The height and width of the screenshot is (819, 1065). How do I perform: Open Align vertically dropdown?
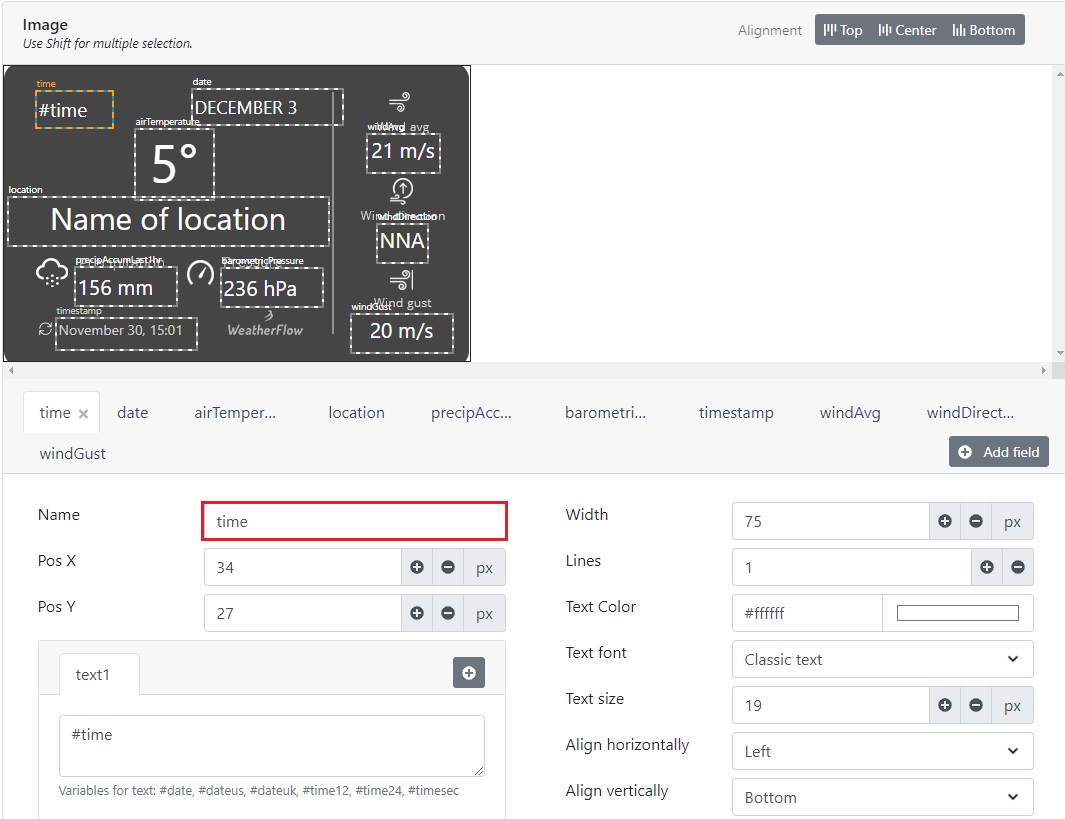tap(882, 797)
